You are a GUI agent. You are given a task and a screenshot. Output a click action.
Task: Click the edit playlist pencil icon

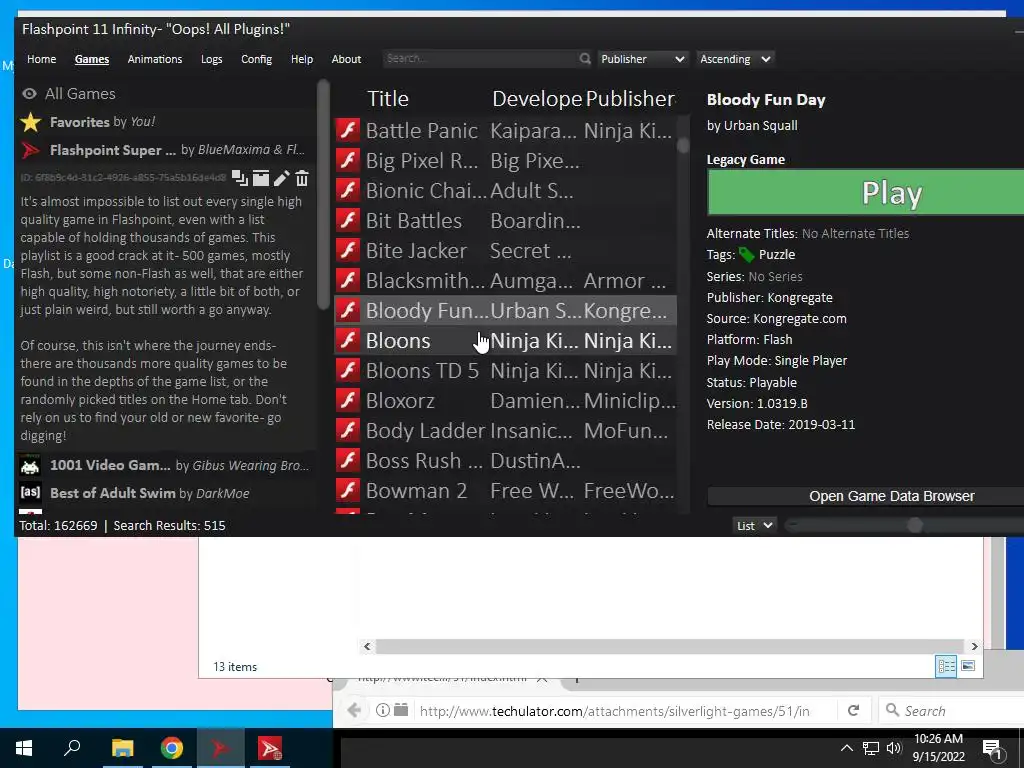[281, 178]
